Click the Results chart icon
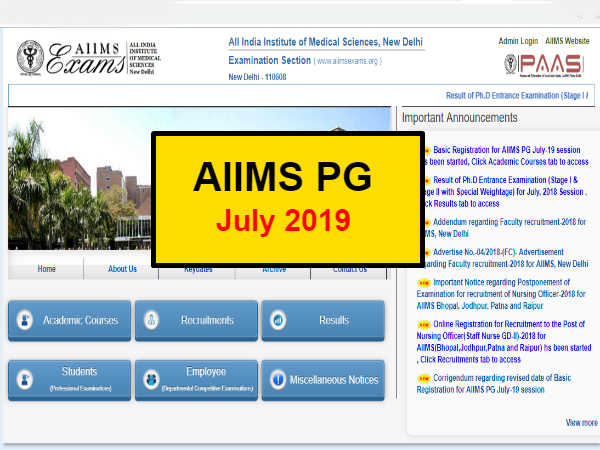600x450 pixels. 278,320
